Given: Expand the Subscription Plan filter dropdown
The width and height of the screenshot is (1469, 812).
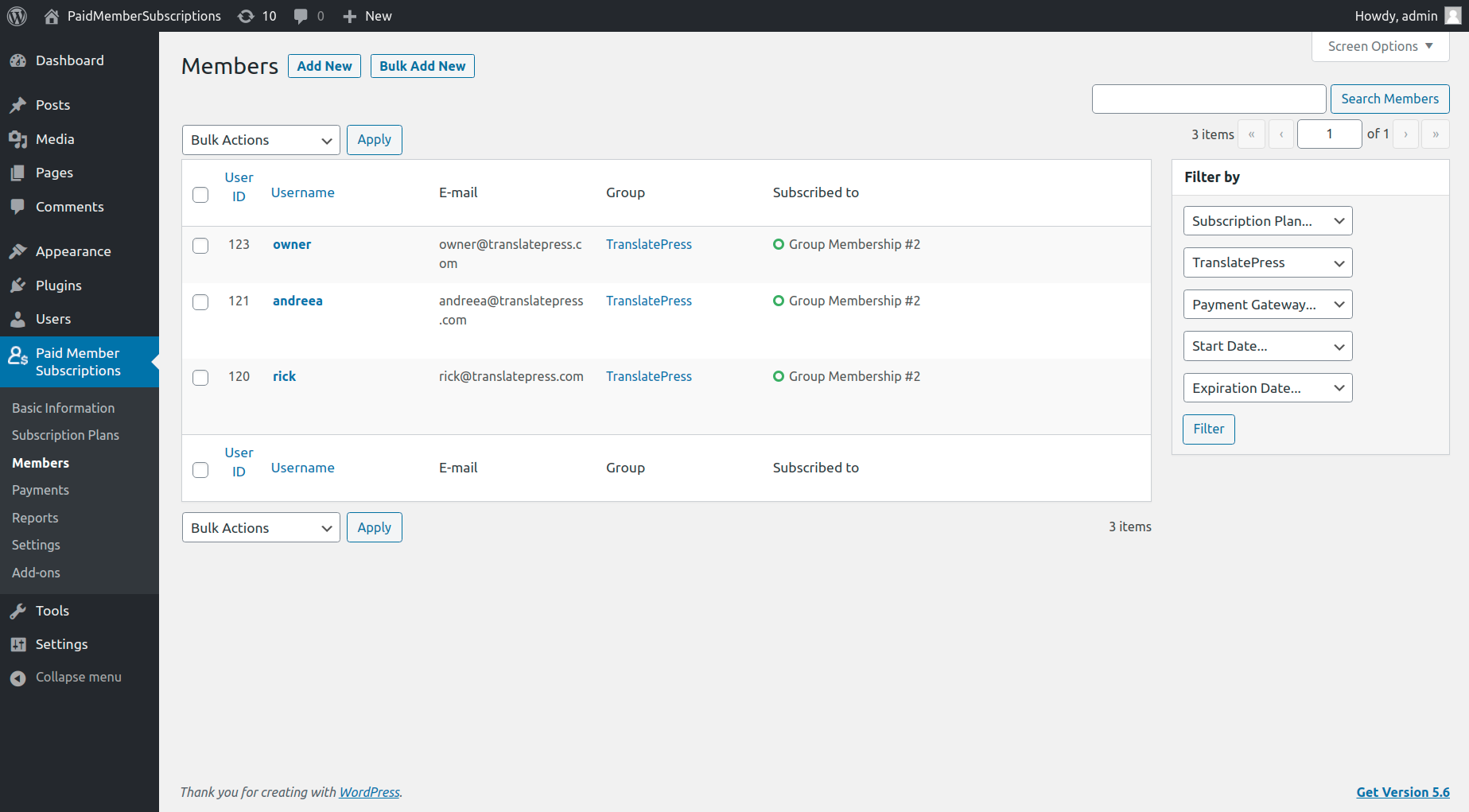Looking at the screenshot, I should (1267, 221).
